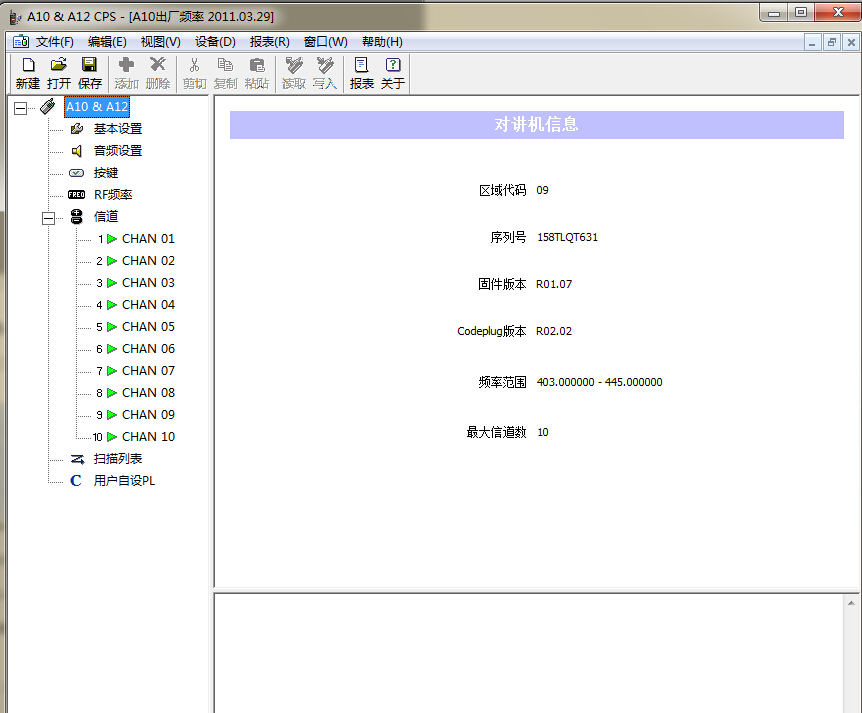Viewport: 862px width, 713px height.
Task: Click the 写入 (Write) radio toolbar icon
Action: [325, 65]
